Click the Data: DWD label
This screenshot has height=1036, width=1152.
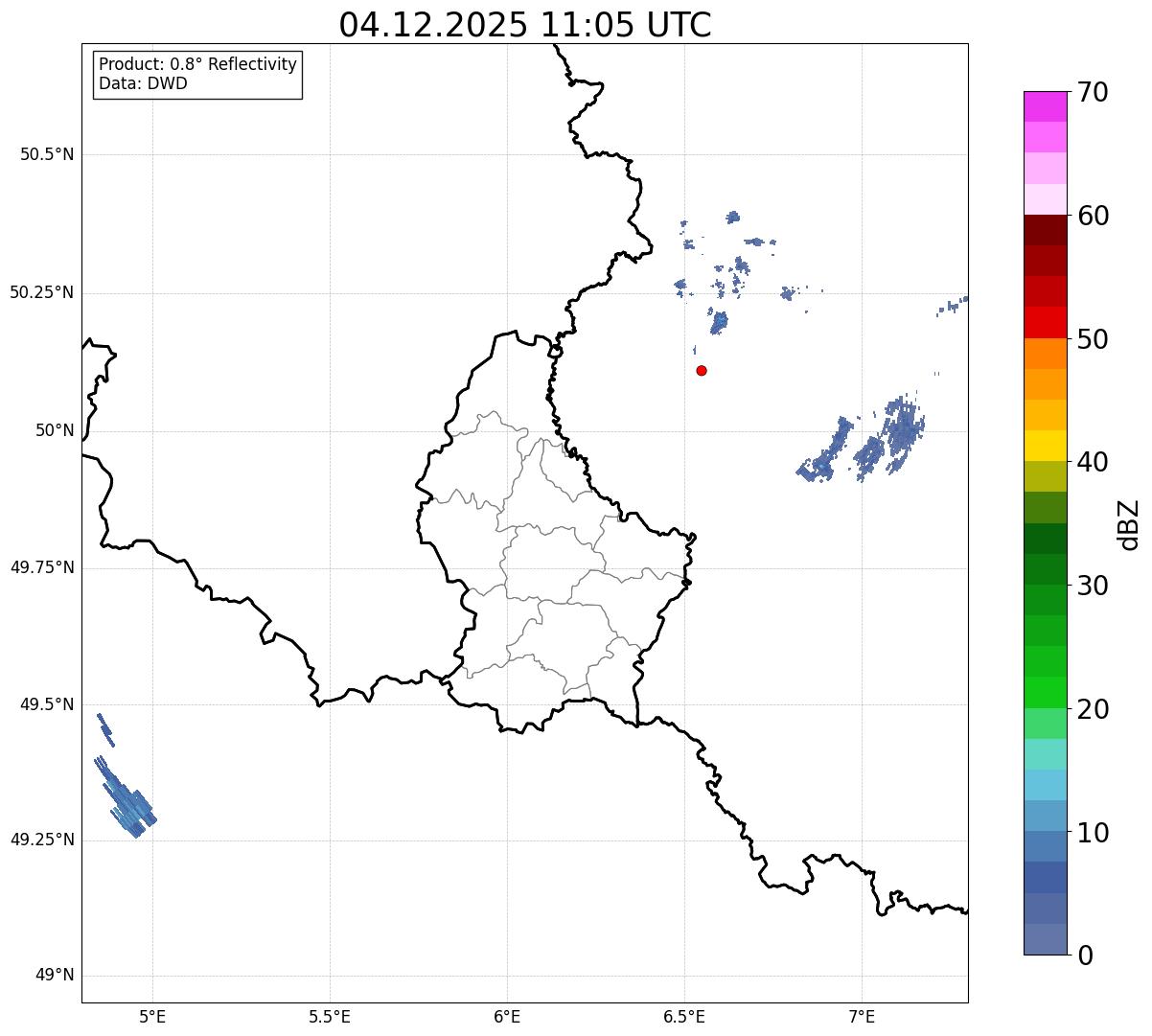click(x=143, y=83)
